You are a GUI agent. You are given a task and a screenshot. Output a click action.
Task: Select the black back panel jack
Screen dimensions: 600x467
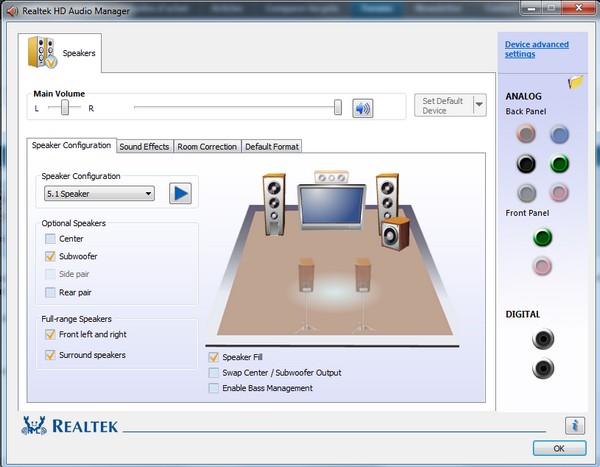[527, 164]
